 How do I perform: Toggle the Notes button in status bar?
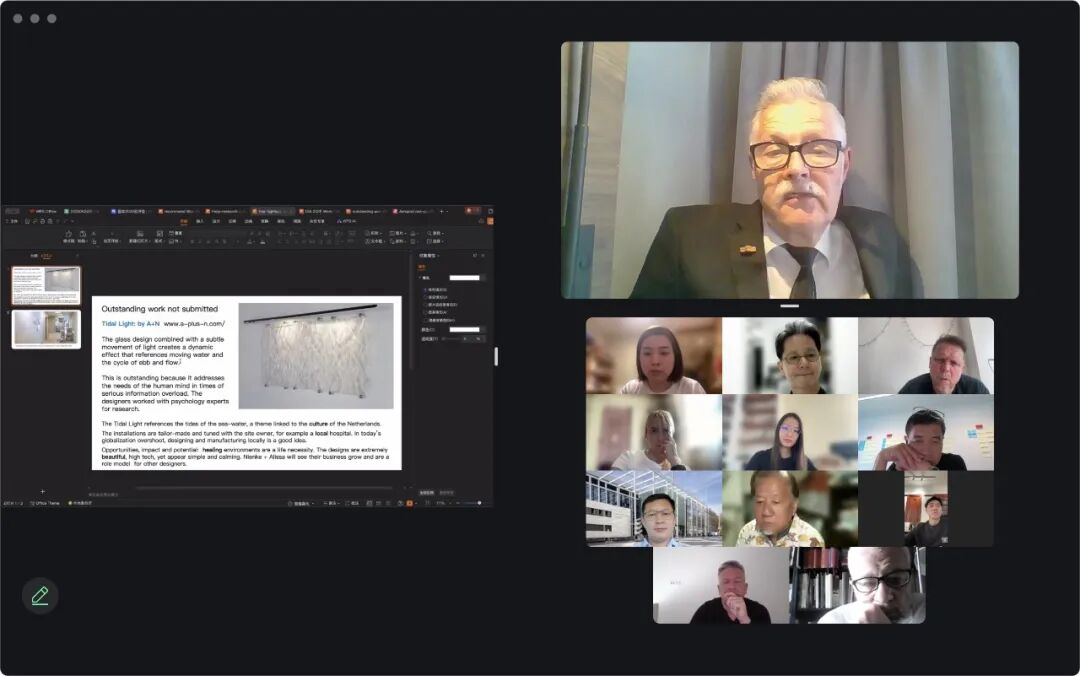(331, 503)
